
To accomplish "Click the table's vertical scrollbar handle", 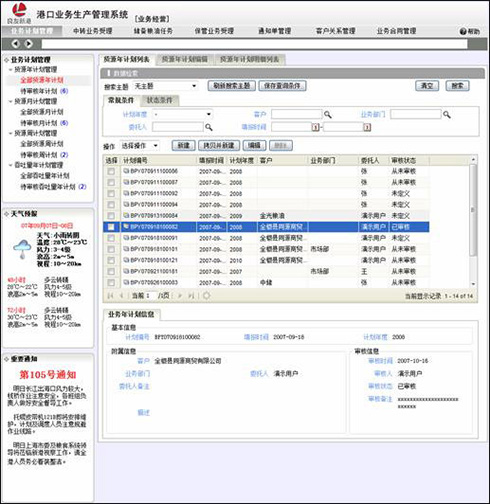I will point(473,210).
